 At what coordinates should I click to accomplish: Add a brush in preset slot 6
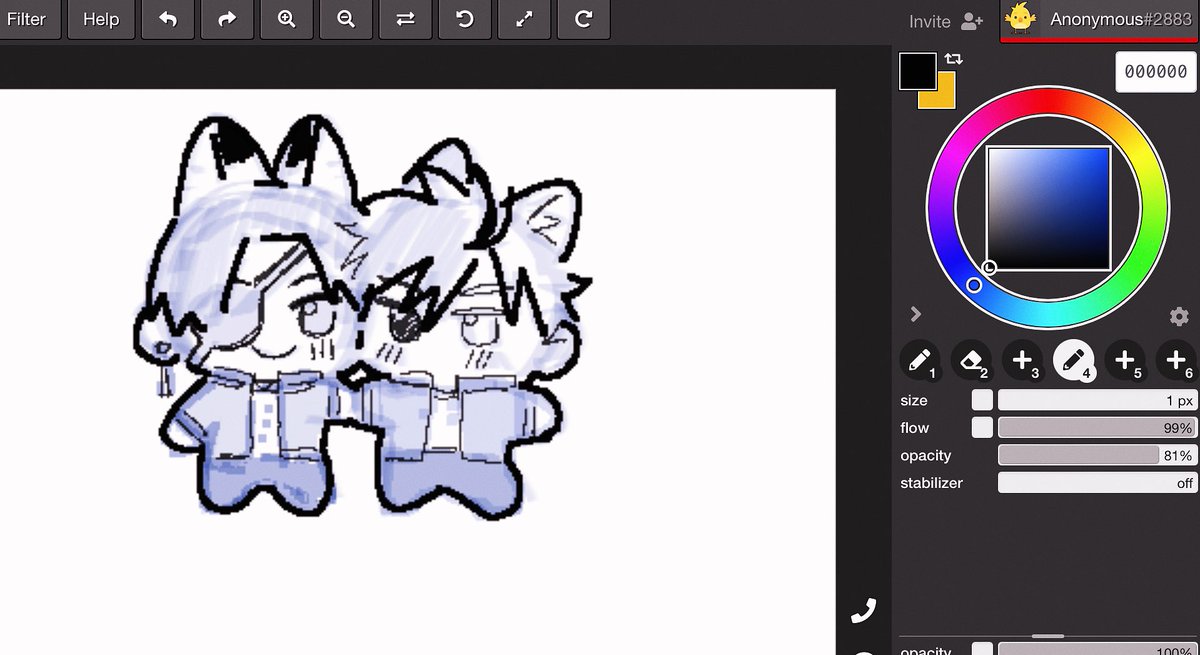click(1176, 360)
